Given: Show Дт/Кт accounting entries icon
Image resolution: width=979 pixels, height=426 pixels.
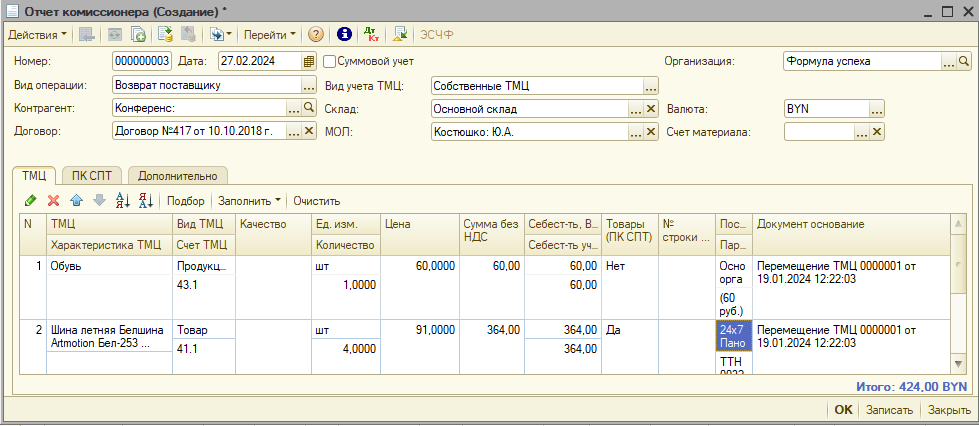Looking at the screenshot, I should (x=371, y=34).
